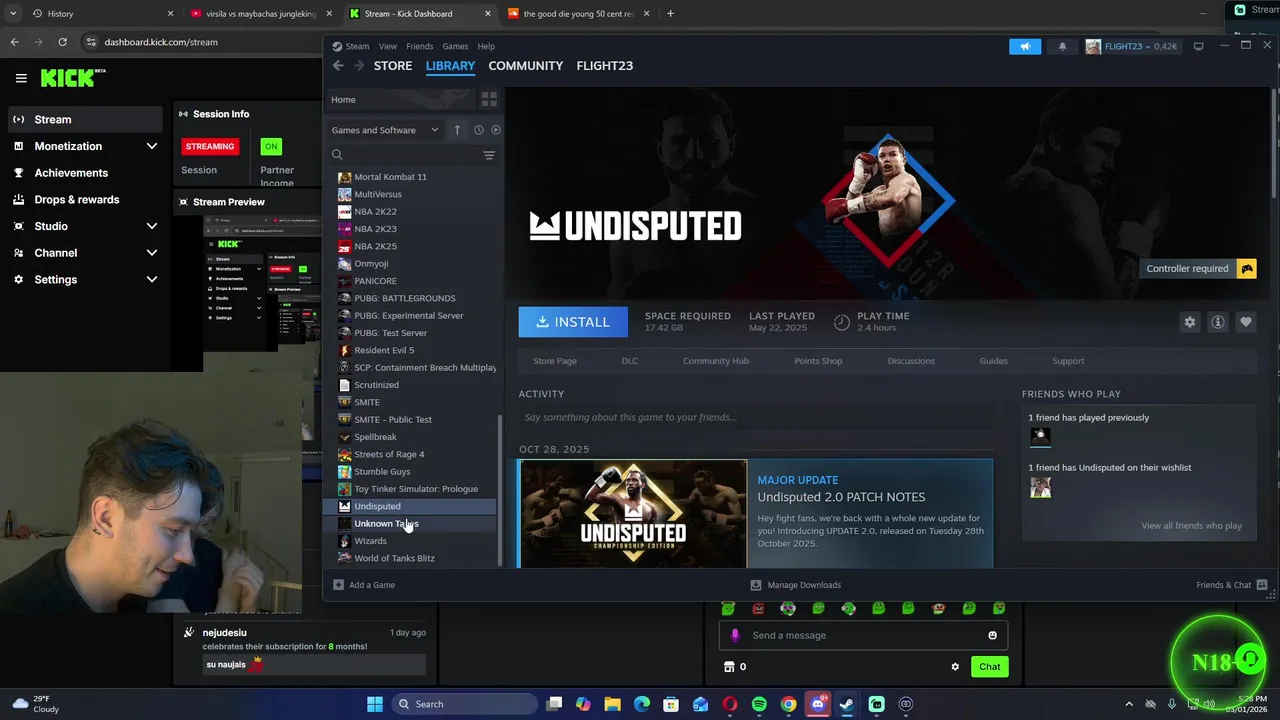Open the library advanced filter icon
Image resolution: width=1280 pixels, height=720 pixels.
[x=489, y=155]
